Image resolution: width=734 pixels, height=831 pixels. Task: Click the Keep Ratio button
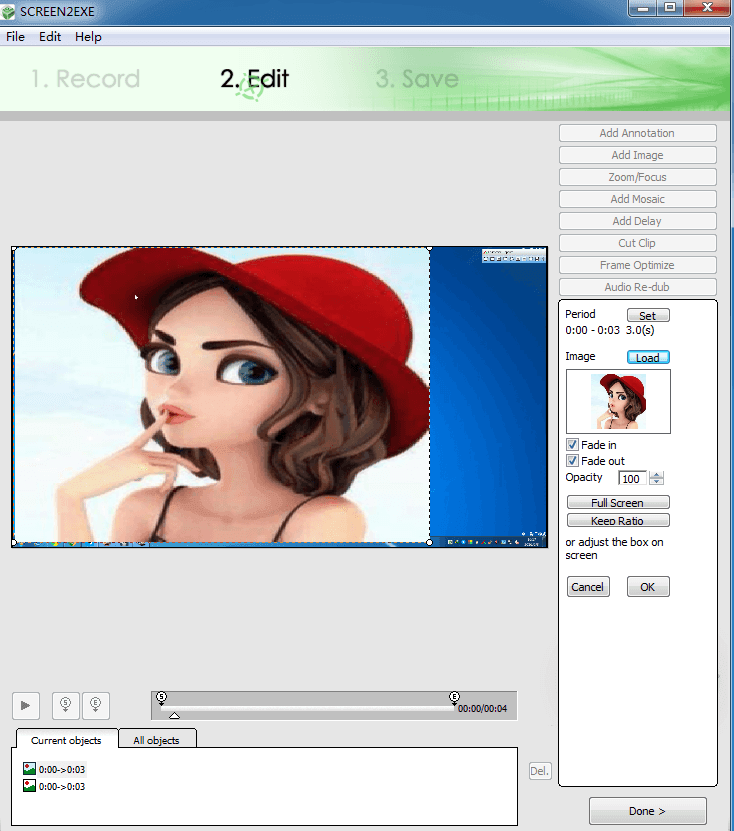click(x=618, y=520)
